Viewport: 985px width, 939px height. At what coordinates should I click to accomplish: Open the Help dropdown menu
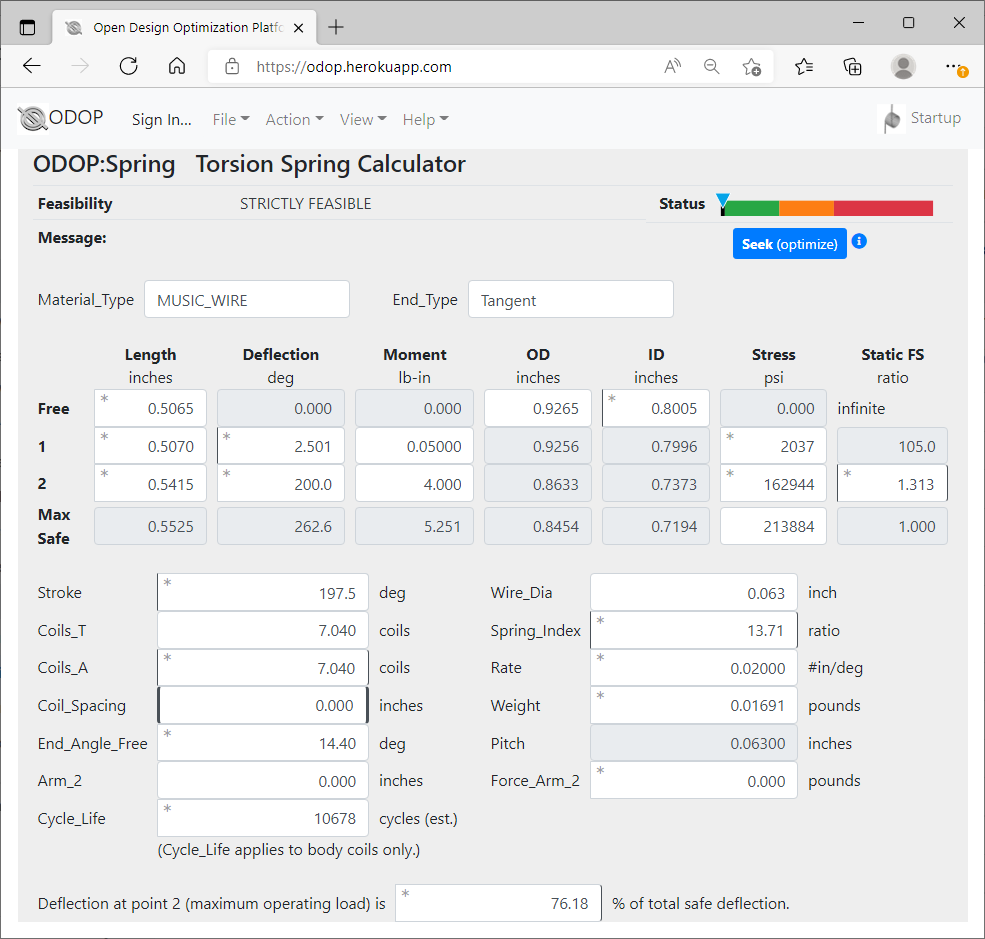[x=425, y=119]
